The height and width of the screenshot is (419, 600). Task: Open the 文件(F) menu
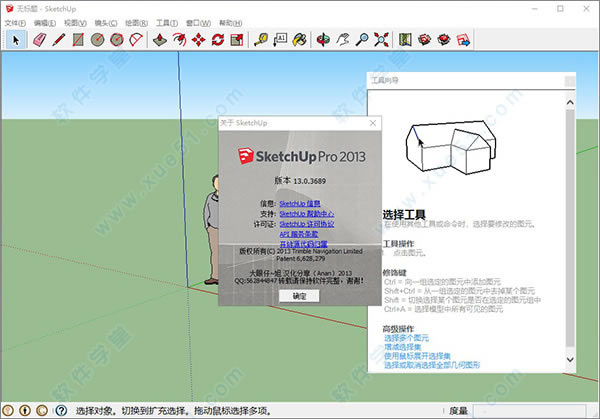pos(15,23)
